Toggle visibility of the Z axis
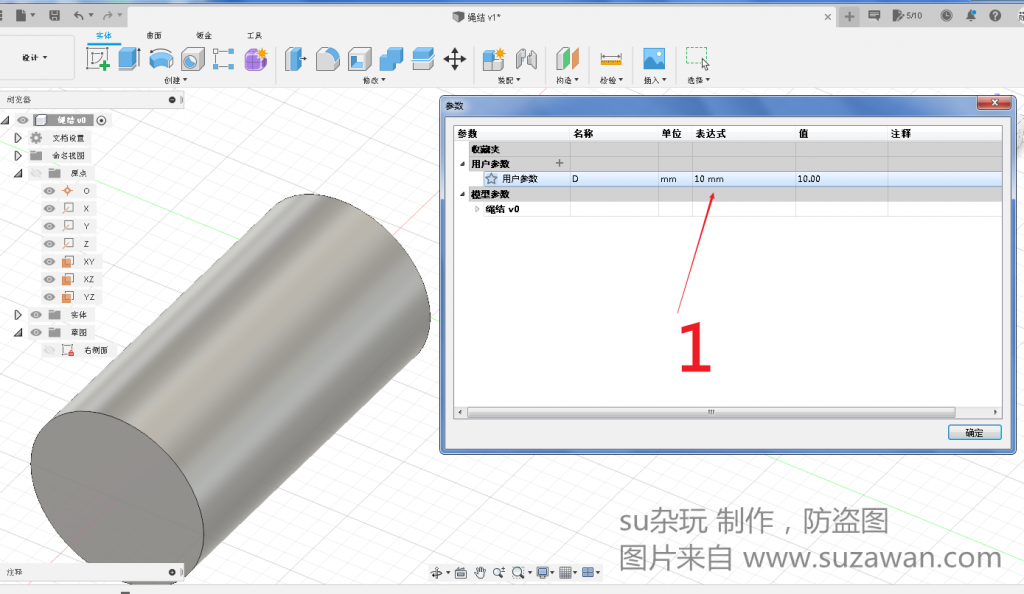The image size is (1024, 594). click(x=50, y=244)
